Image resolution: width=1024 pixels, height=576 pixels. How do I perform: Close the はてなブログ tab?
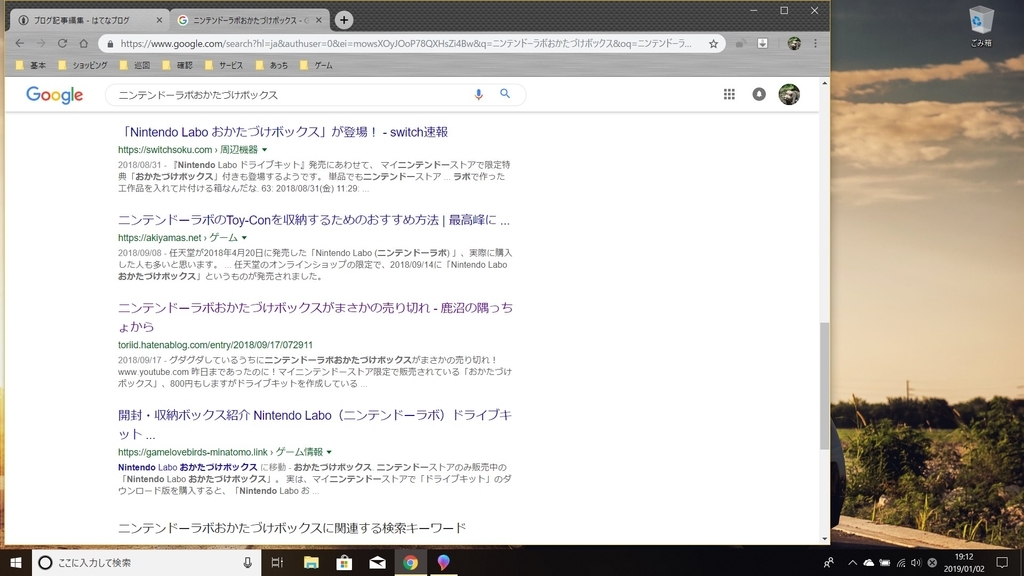pyautogui.click(x=159, y=20)
